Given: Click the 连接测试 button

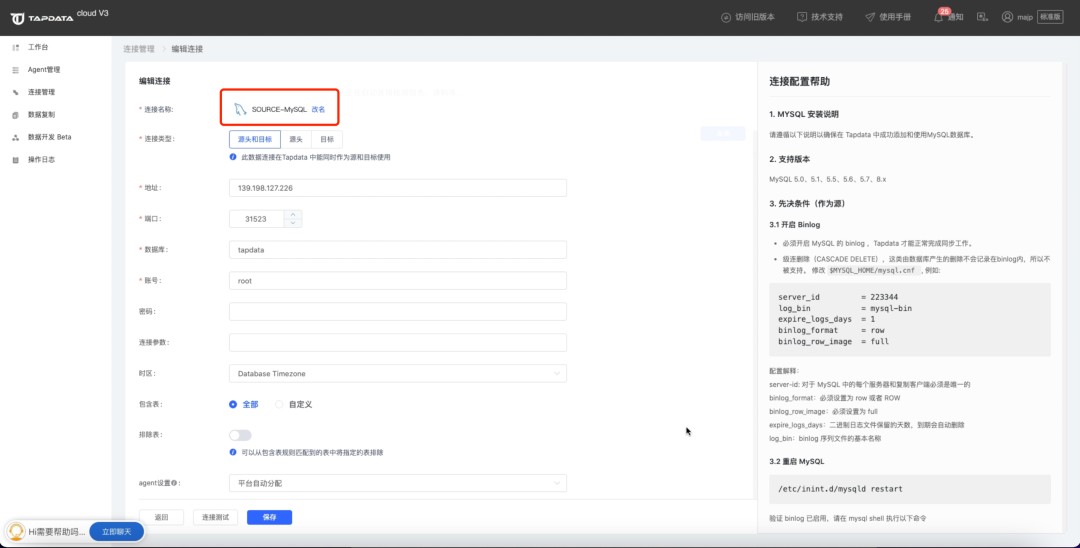Looking at the screenshot, I should tap(216, 517).
